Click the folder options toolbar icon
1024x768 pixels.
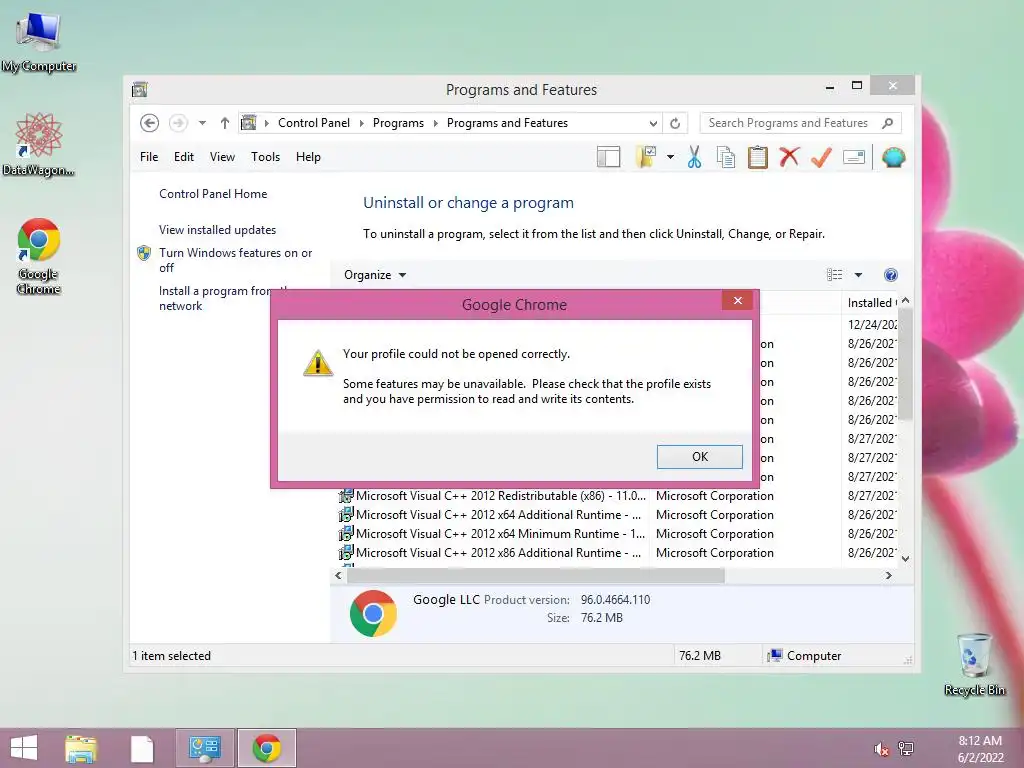(x=646, y=157)
